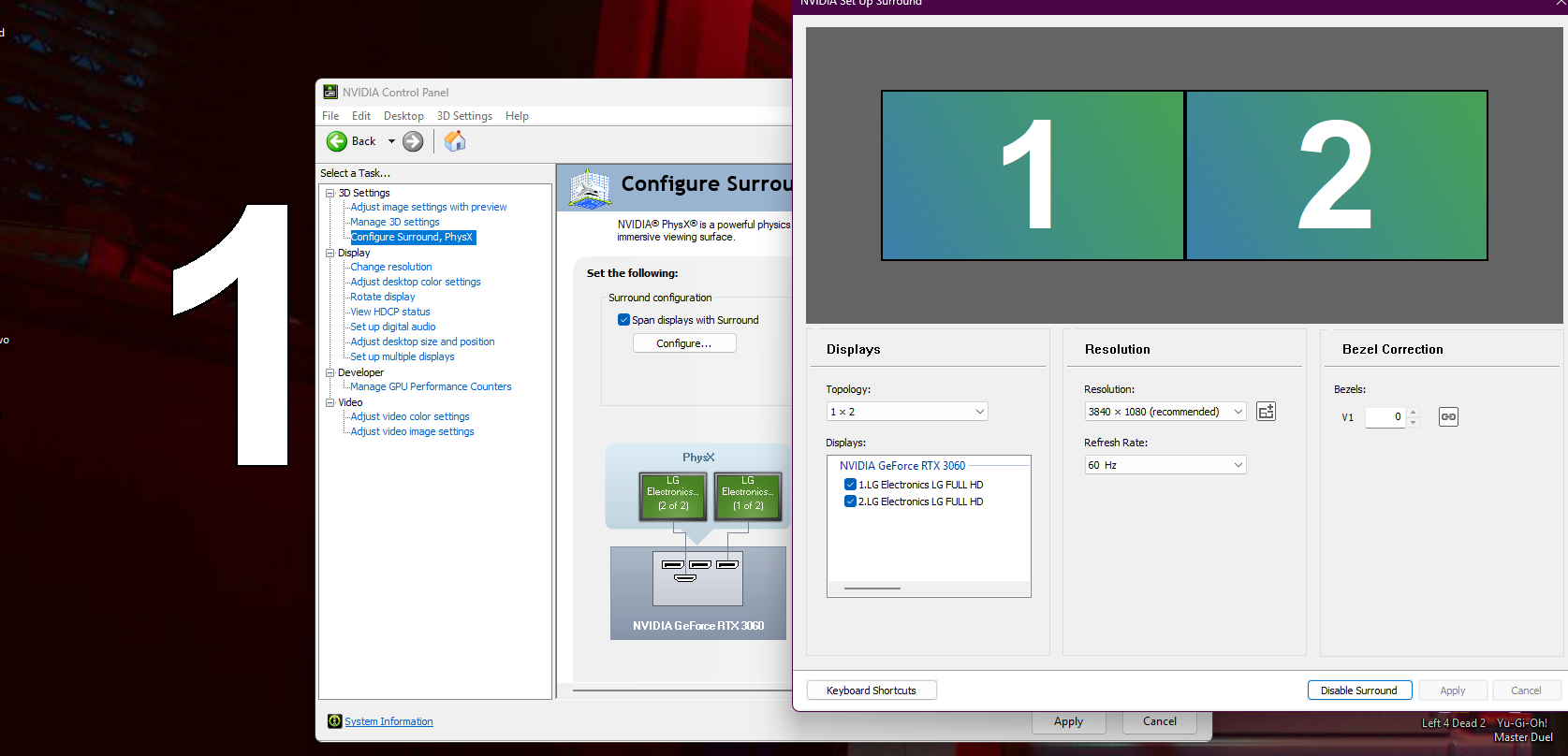Open Adjust desktop size and position
Screen dimensions: 1568x756
(422, 342)
